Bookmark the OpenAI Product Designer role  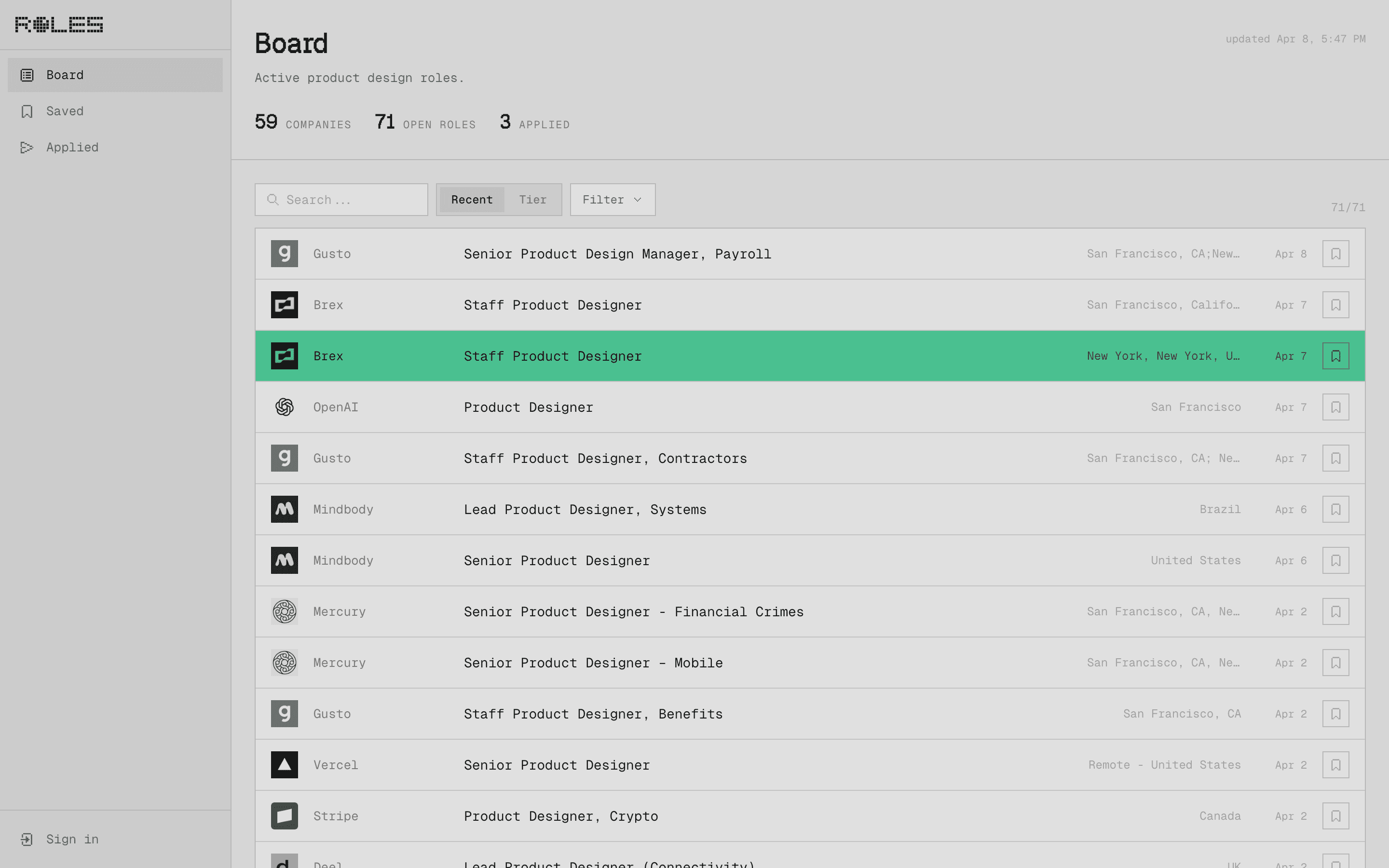(x=1335, y=407)
